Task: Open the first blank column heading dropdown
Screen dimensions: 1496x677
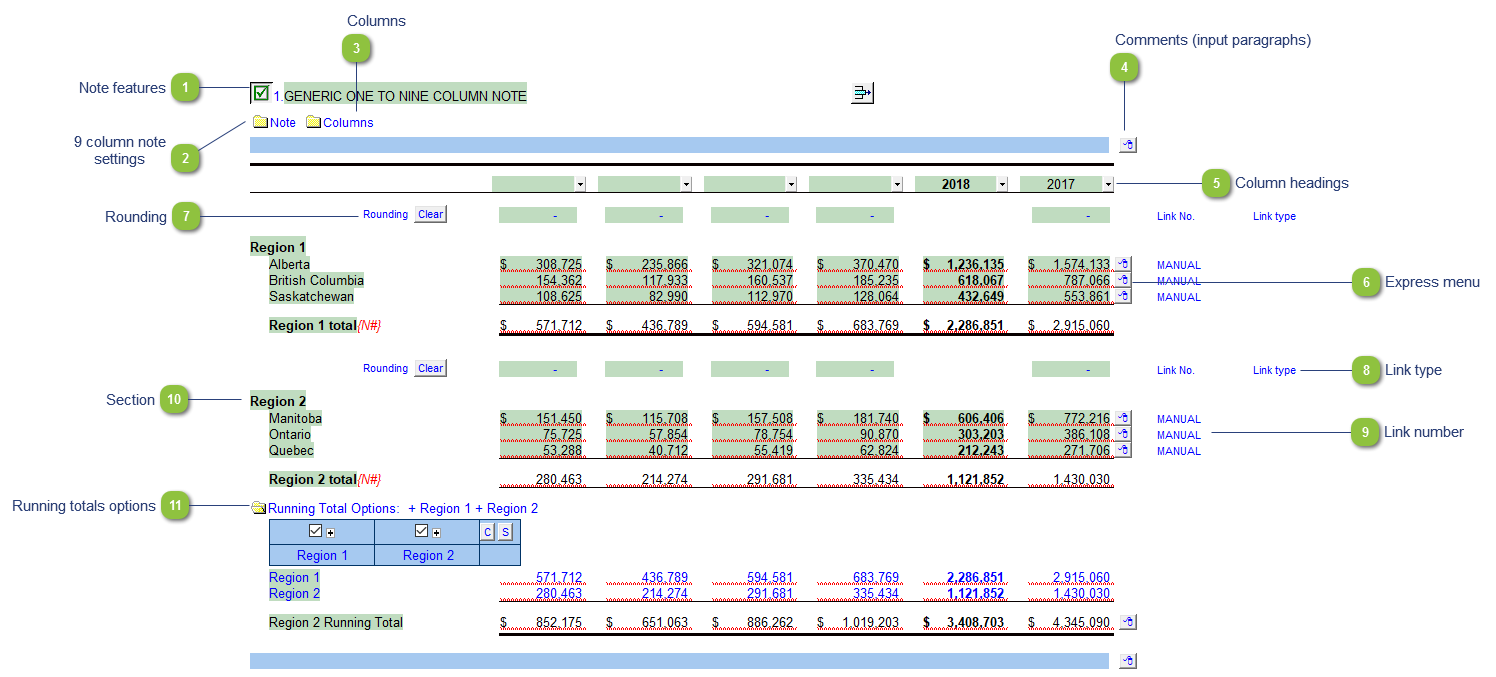Action: tap(580, 184)
